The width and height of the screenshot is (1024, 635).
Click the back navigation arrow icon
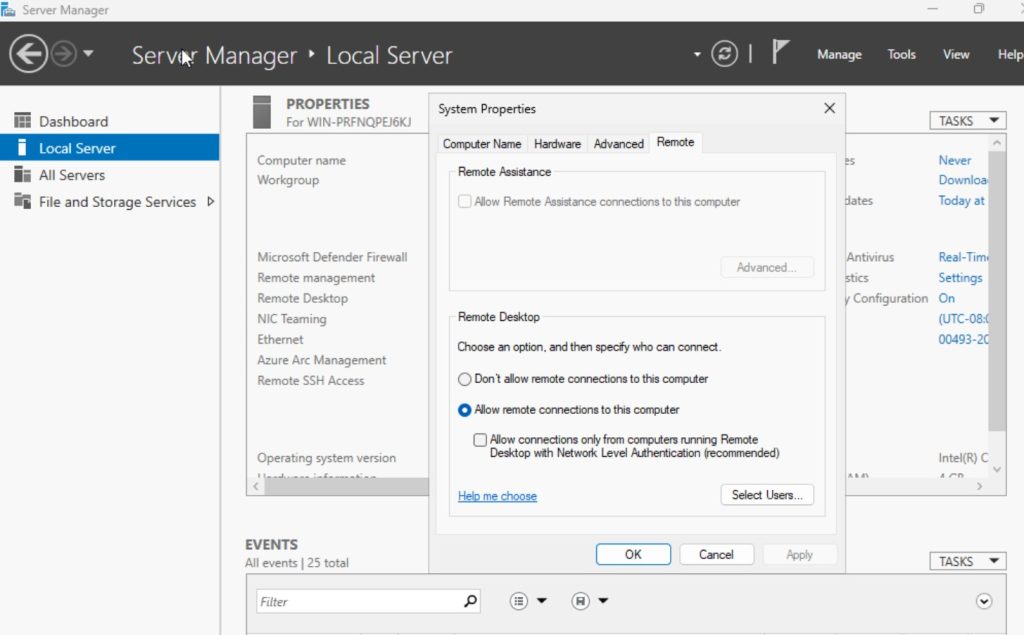pyautogui.click(x=28, y=54)
